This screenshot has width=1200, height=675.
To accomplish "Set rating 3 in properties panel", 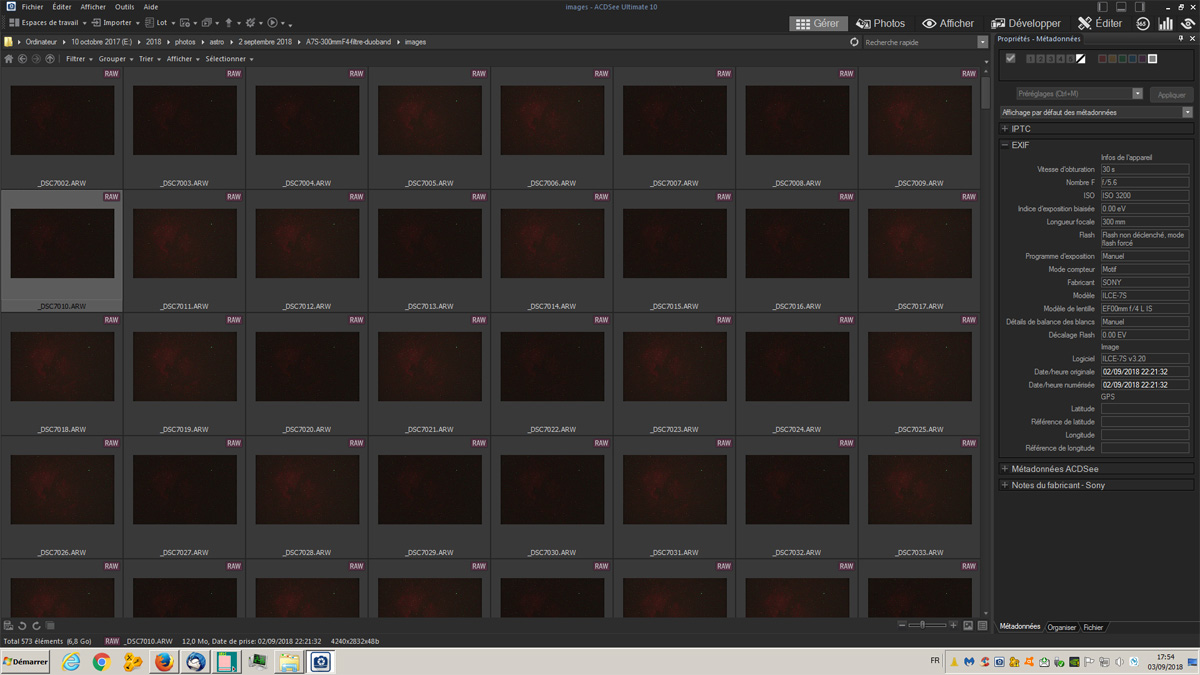I will [1050, 59].
